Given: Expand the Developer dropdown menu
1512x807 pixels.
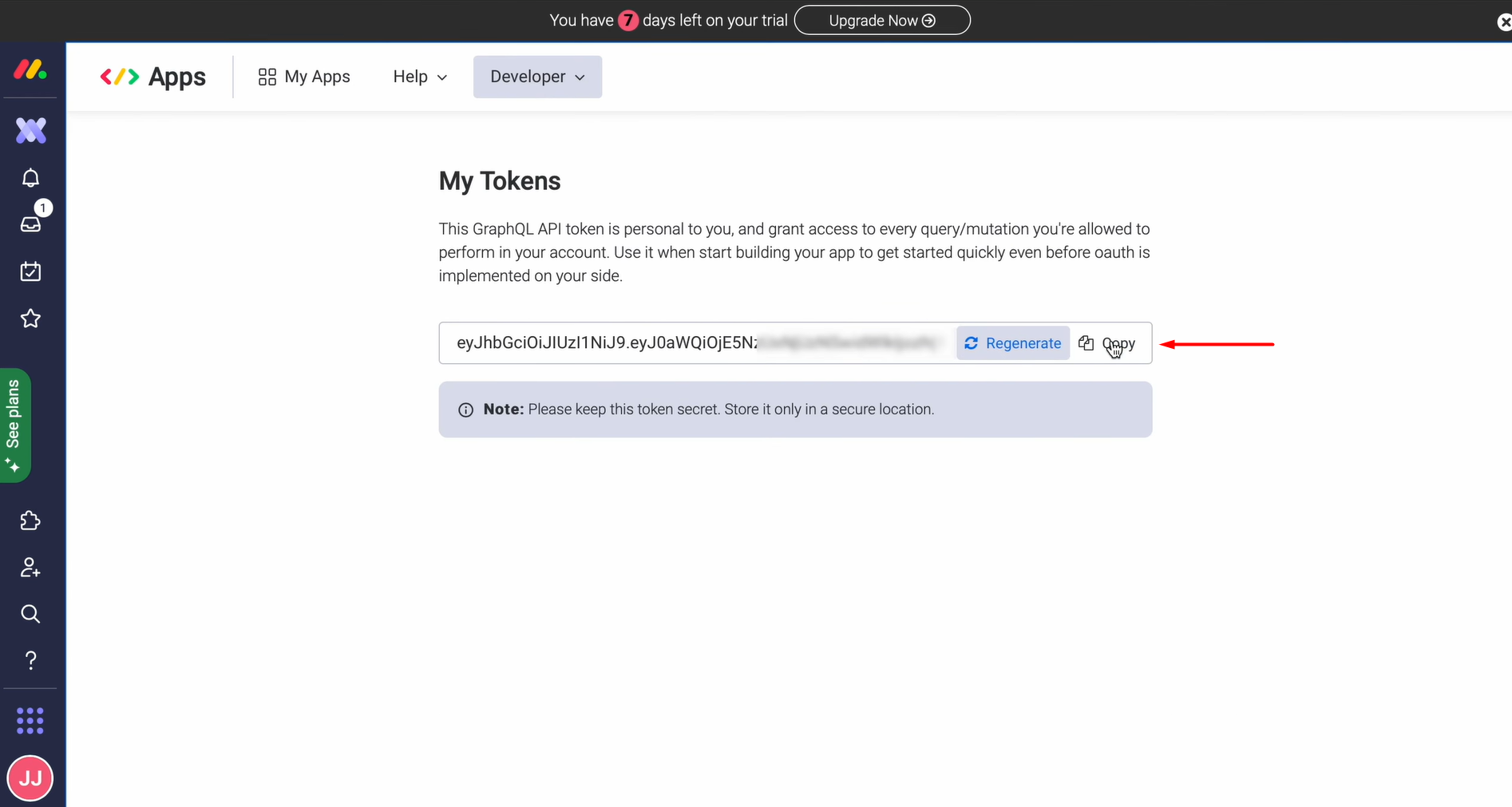Looking at the screenshot, I should tap(537, 77).
